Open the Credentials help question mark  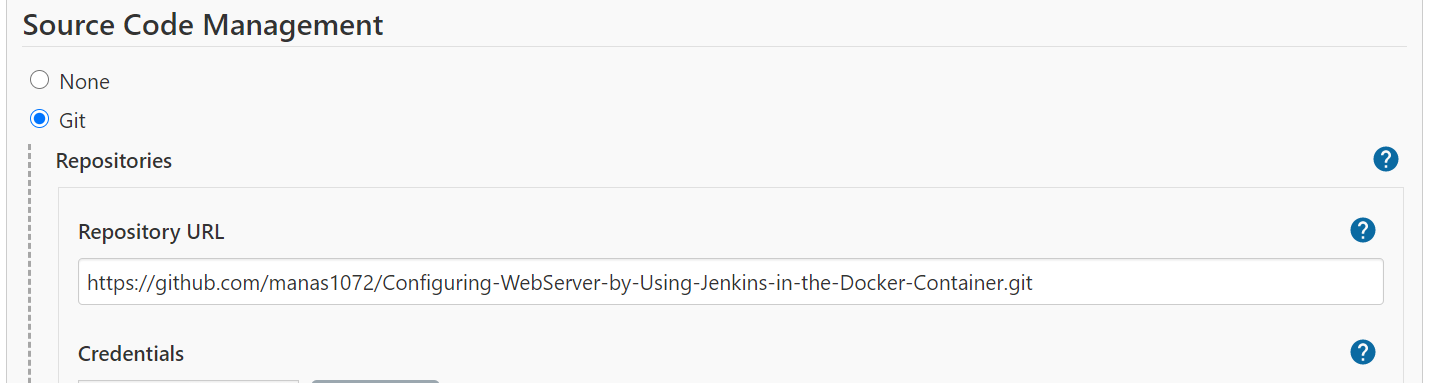click(x=1362, y=352)
